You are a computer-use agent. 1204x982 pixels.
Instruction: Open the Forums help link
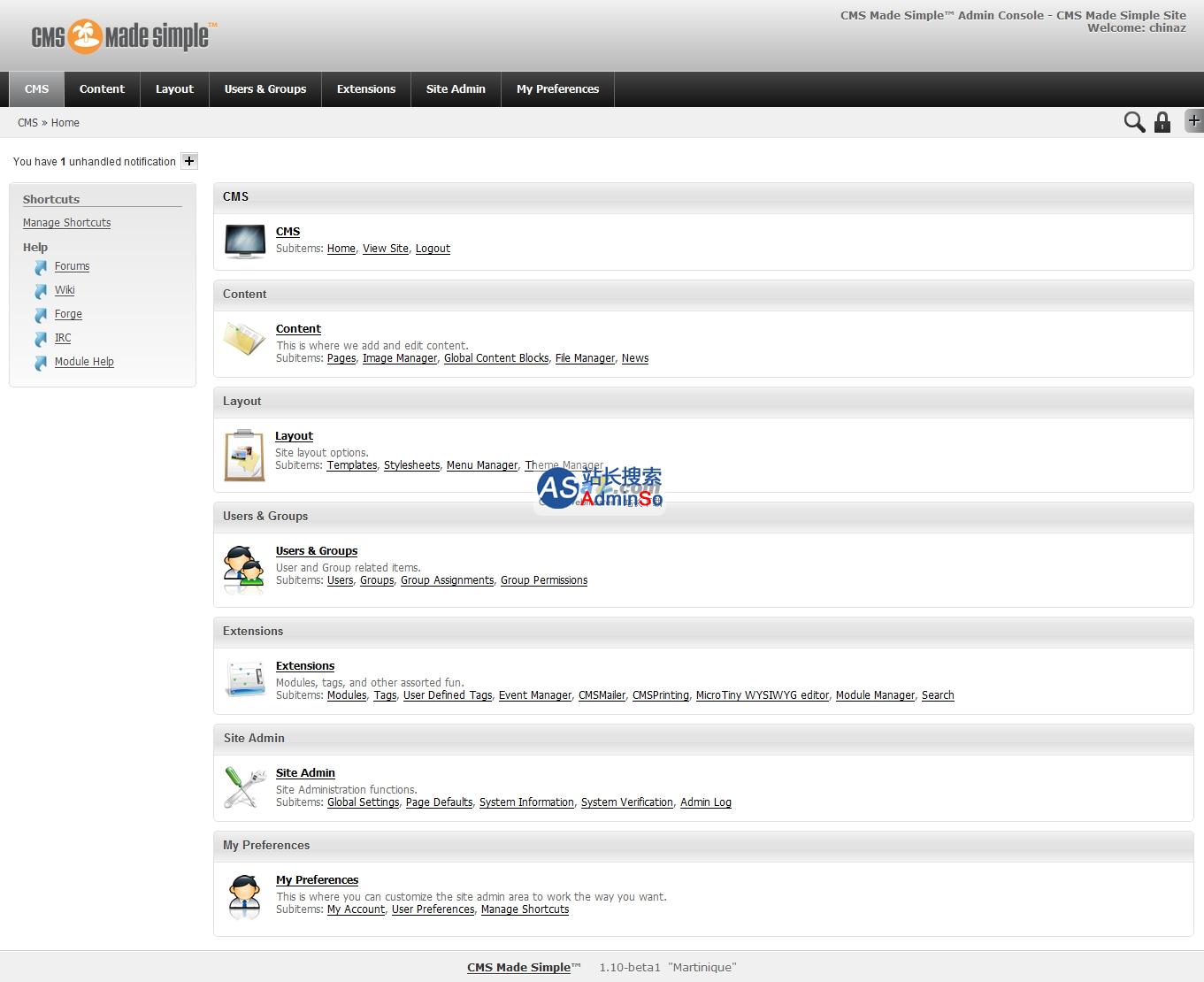point(72,266)
